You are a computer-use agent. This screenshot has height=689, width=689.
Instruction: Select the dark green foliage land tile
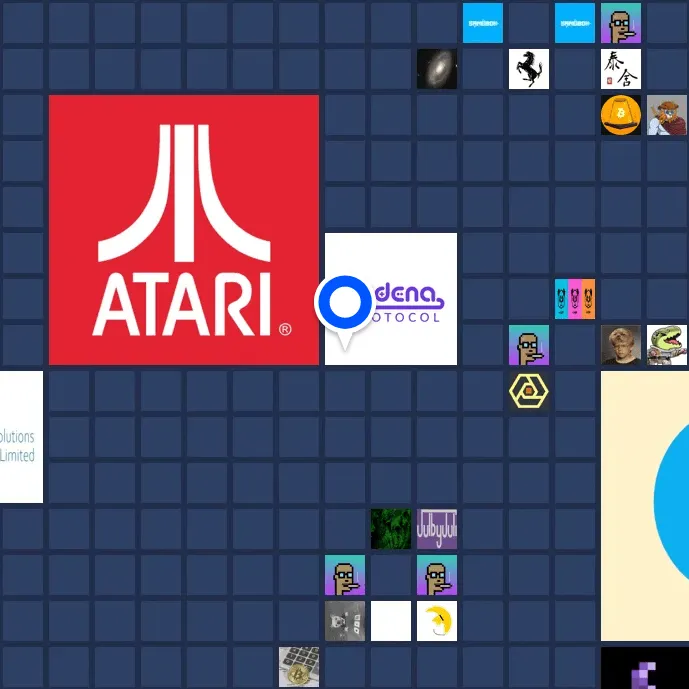(x=391, y=529)
